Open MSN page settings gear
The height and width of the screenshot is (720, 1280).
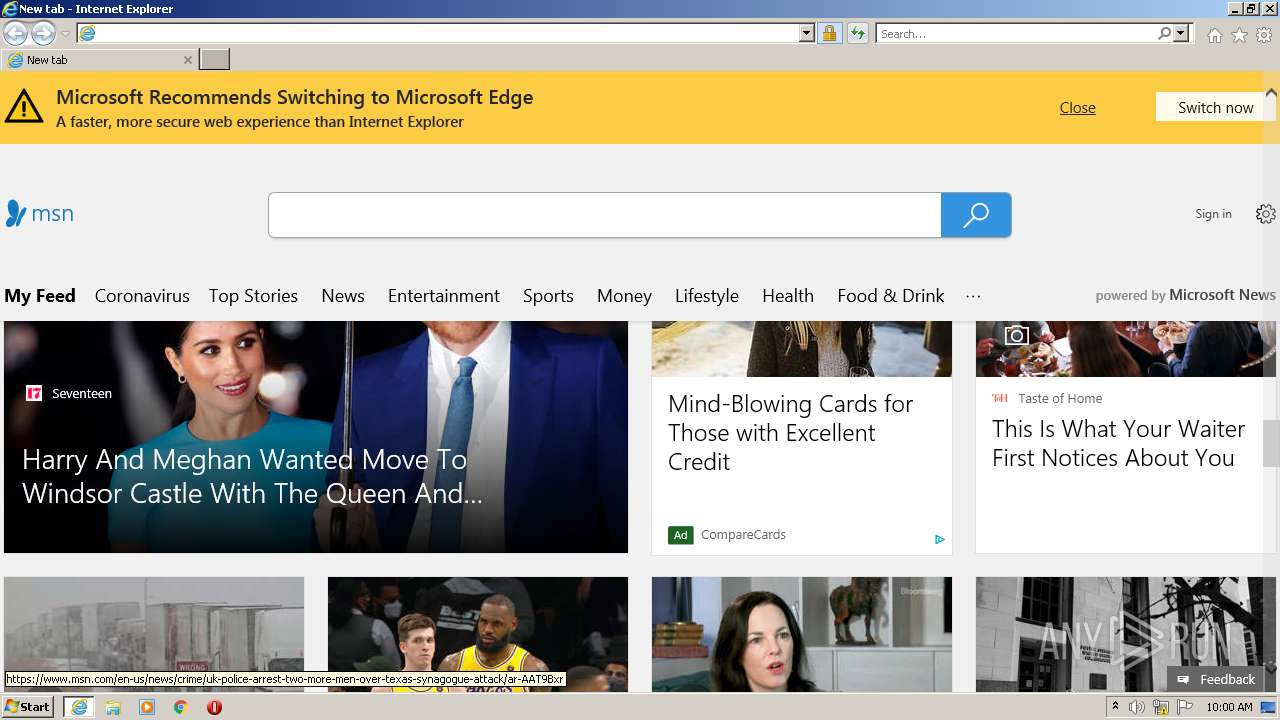point(1266,214)
